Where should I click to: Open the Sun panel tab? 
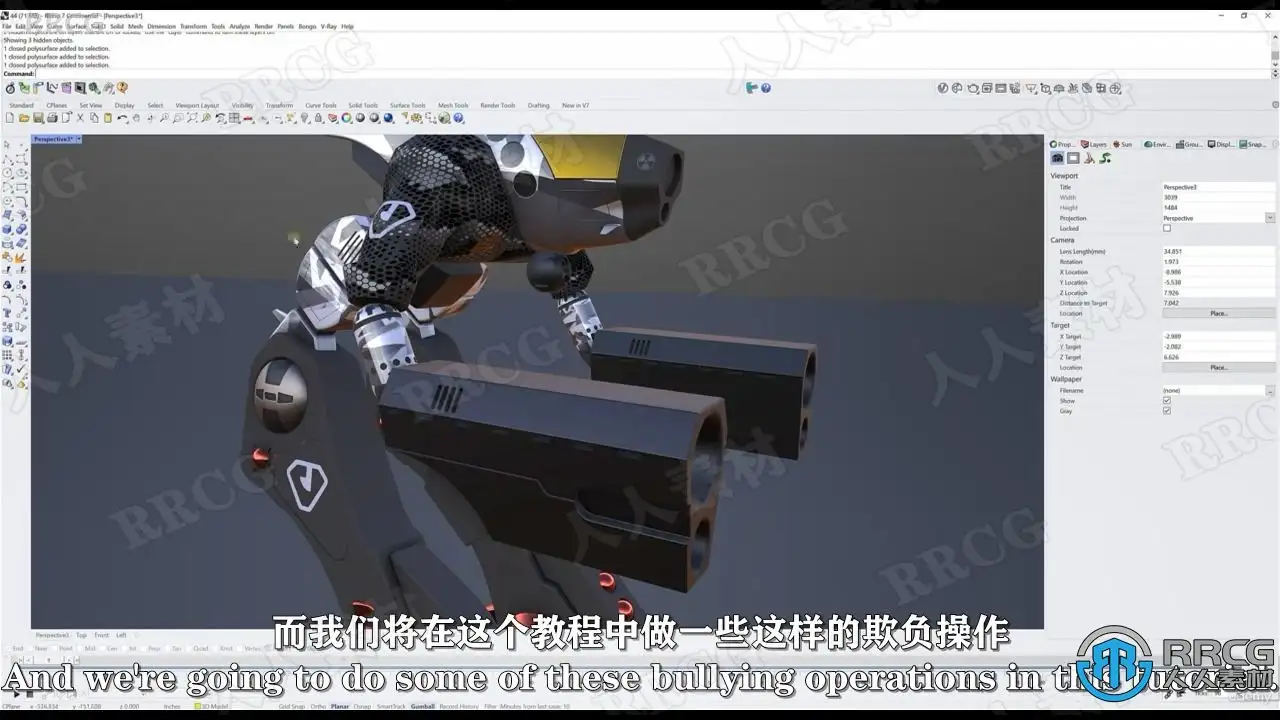point(1122,144)
